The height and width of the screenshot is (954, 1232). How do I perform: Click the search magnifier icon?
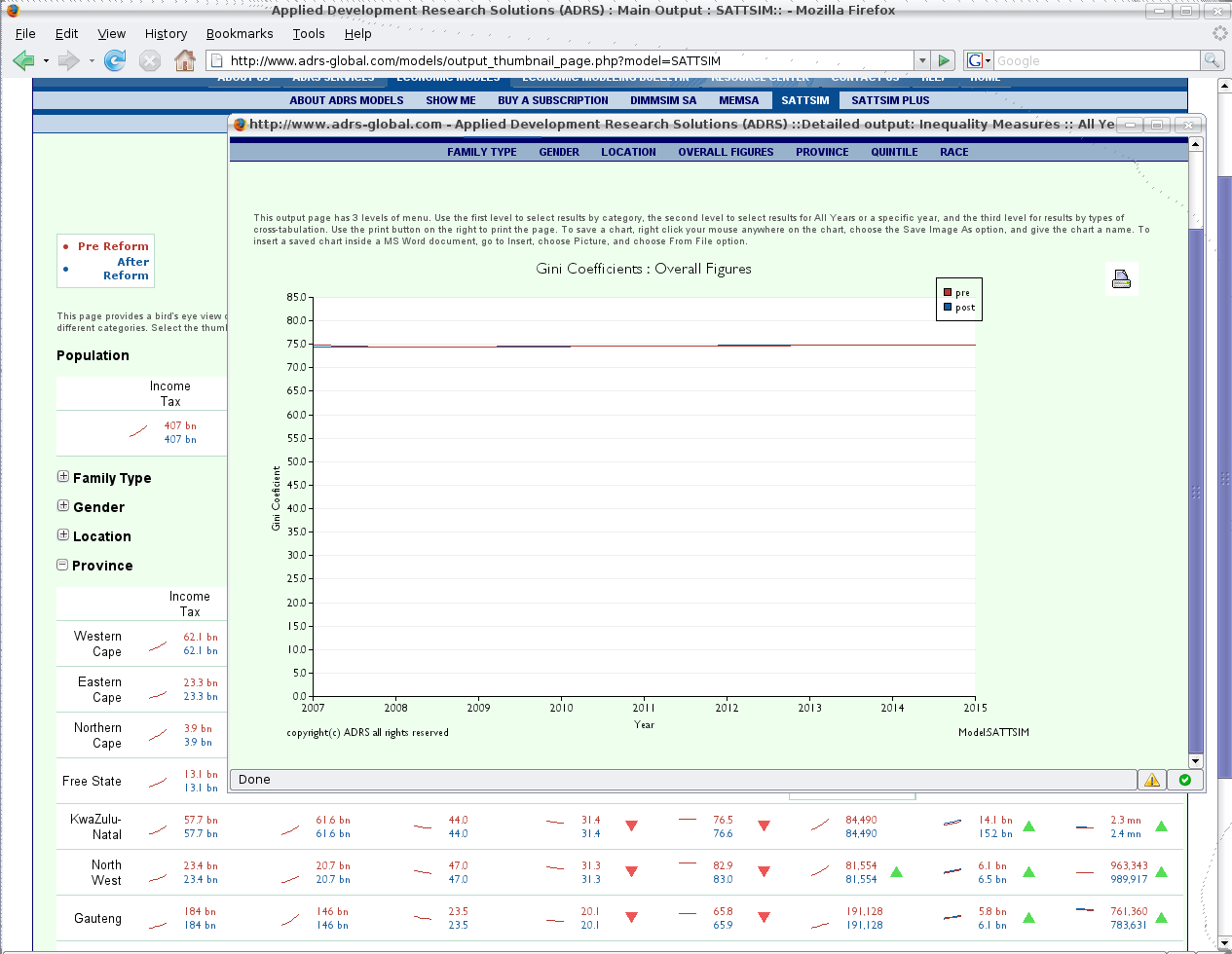point(1212,60)
